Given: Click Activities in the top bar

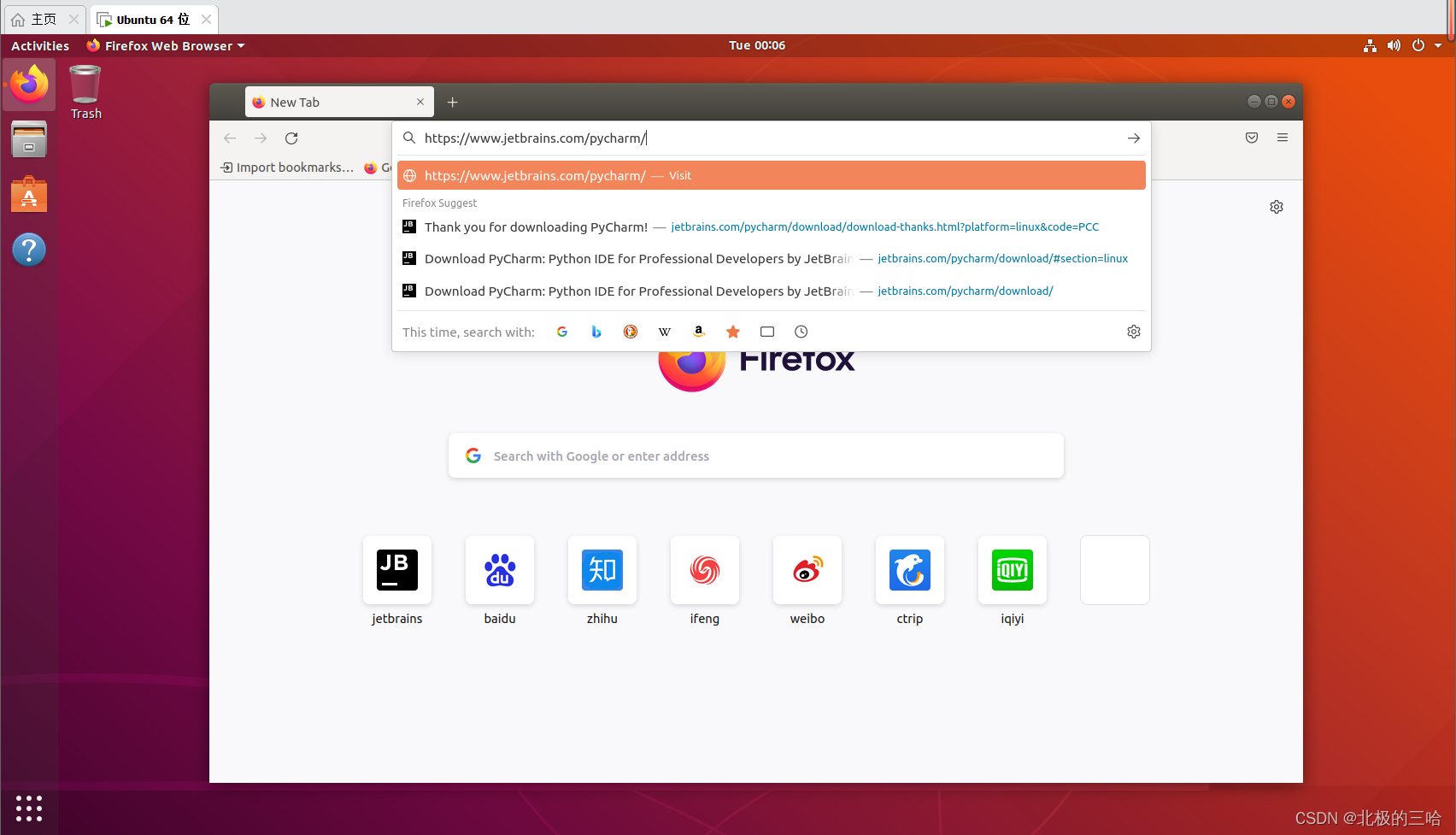Looking at the screenshot, I should coord(40,46).
